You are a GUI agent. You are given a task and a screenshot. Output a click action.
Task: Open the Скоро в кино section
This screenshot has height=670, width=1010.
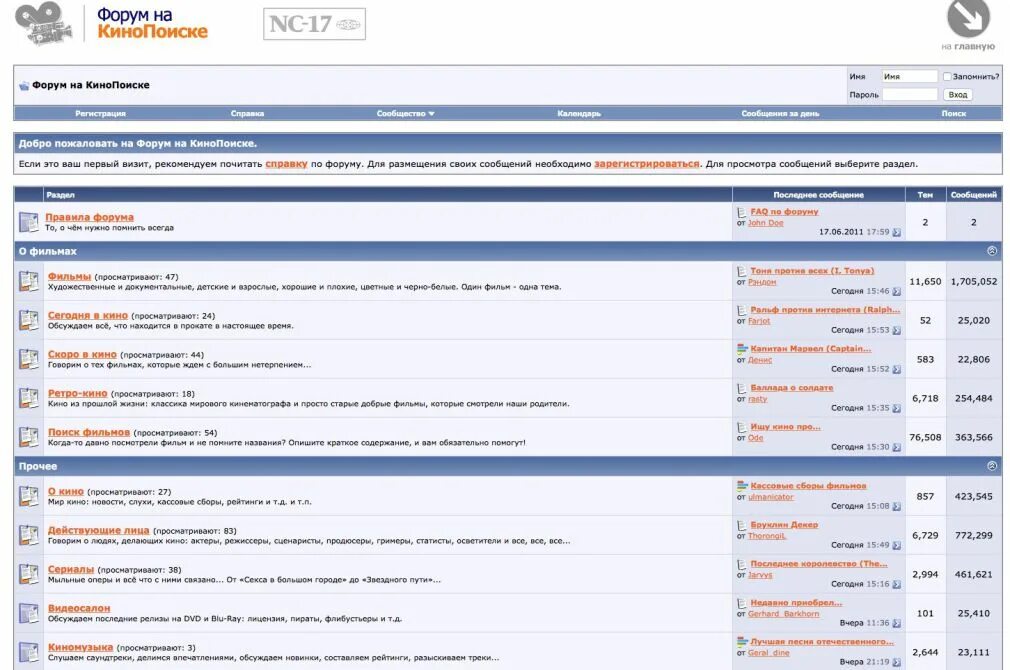(x=82, y=354)
